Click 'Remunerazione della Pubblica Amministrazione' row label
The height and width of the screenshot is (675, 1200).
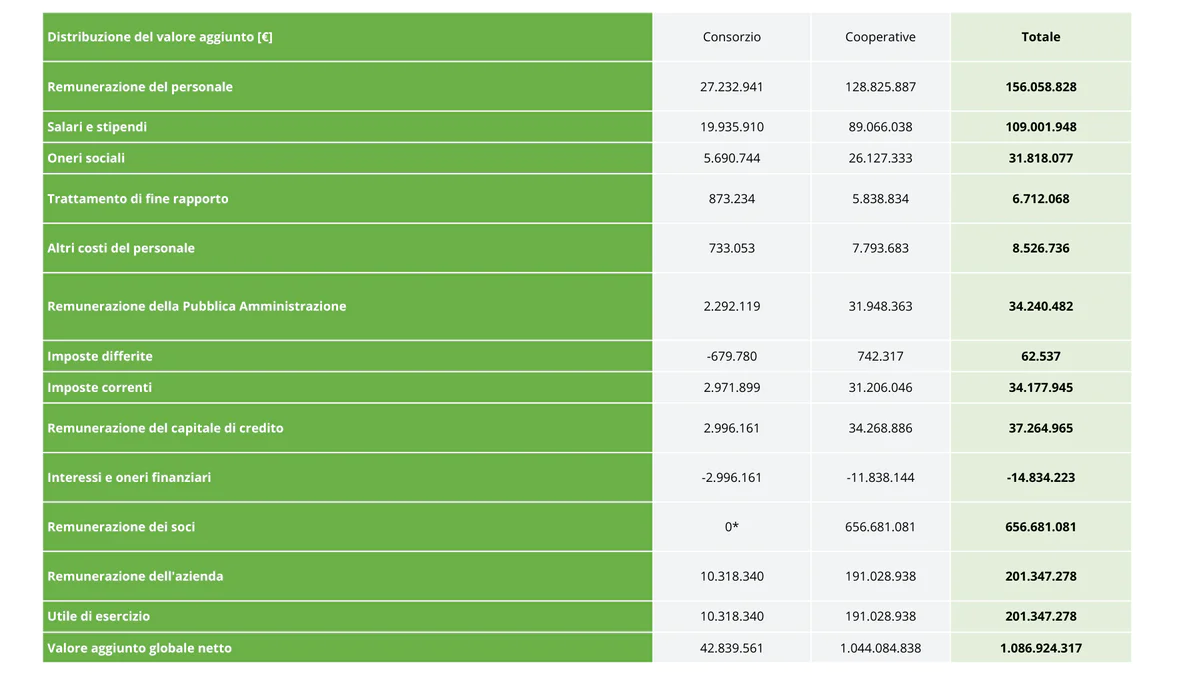pyautogui.click(x=197, y=306)
